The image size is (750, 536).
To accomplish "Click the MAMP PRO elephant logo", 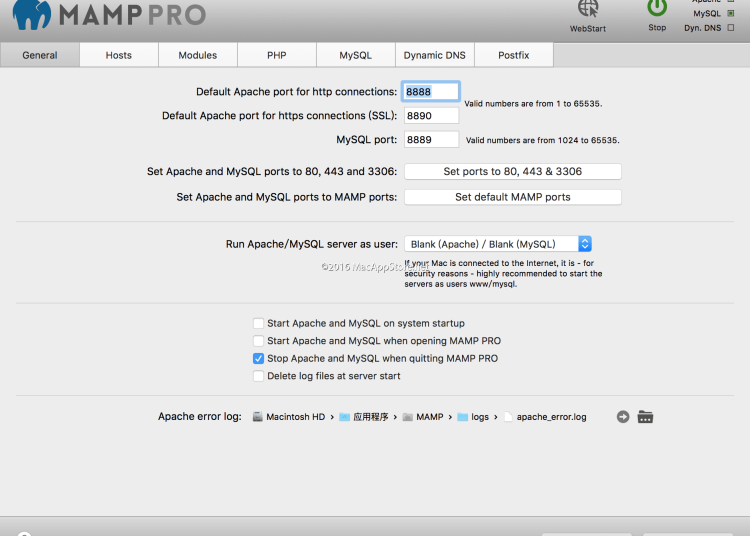I will [x=30, y=14].
